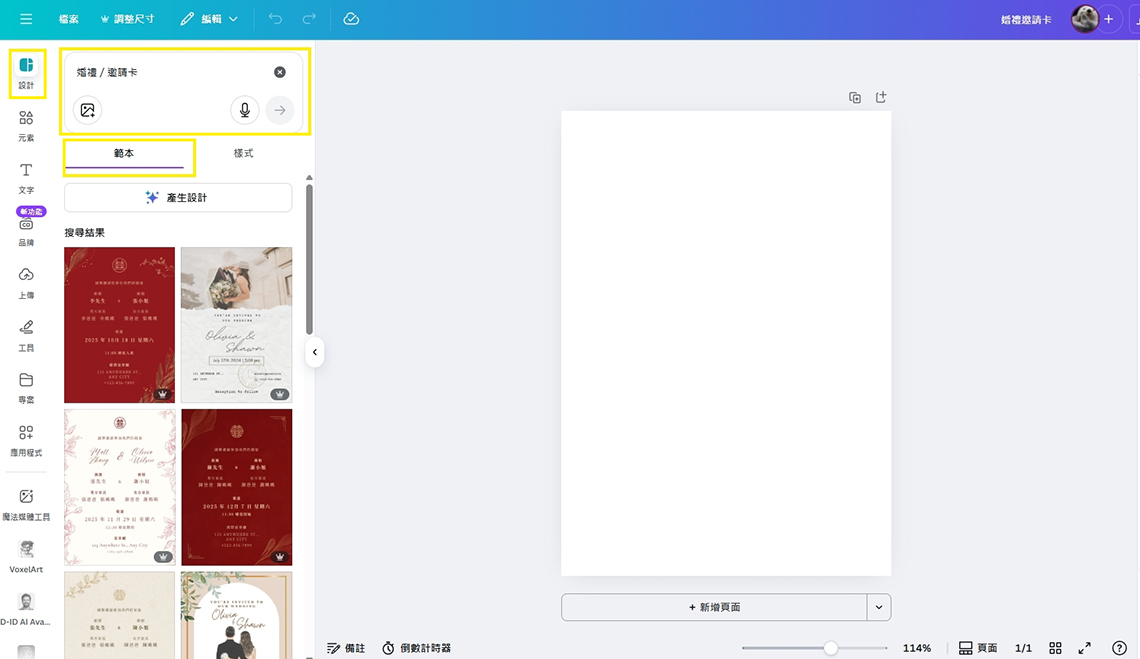1140x659 pixels.
Task: Open the 上傳 (Uploads) panel
Action: pyautogui.click(x=26, y=282)
